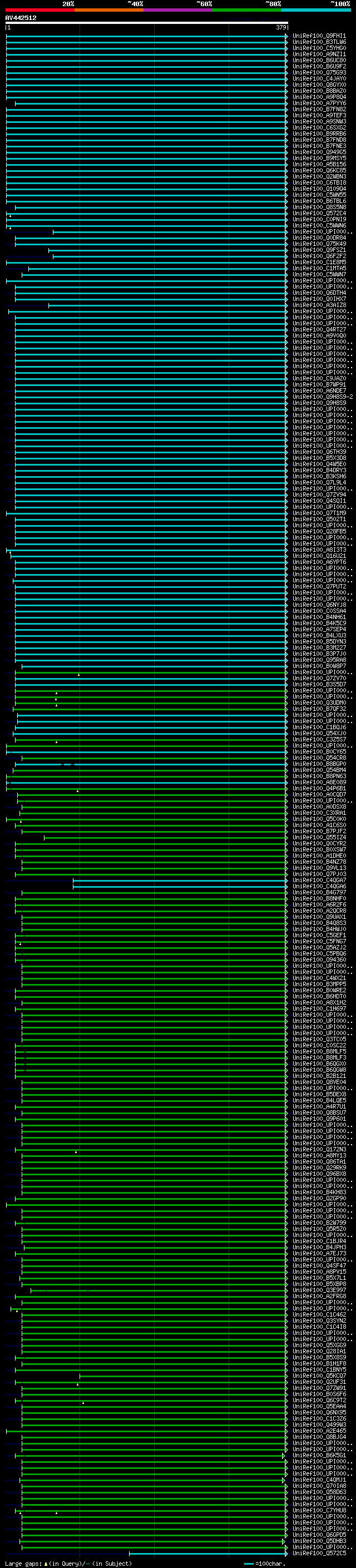The height and width of the screenshot is (1568, 356).
Task: Click the UniRef100_Q5KCQ7 alignment bar
Action: pyautogui.click(x=183, y=1376)
